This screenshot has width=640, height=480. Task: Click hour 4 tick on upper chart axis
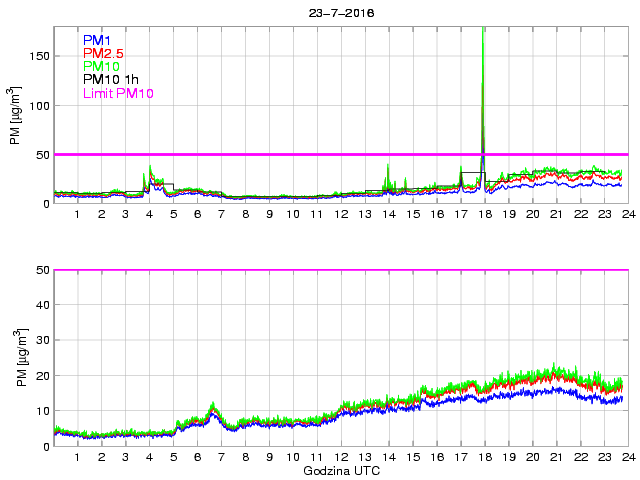tap(149, 214)
